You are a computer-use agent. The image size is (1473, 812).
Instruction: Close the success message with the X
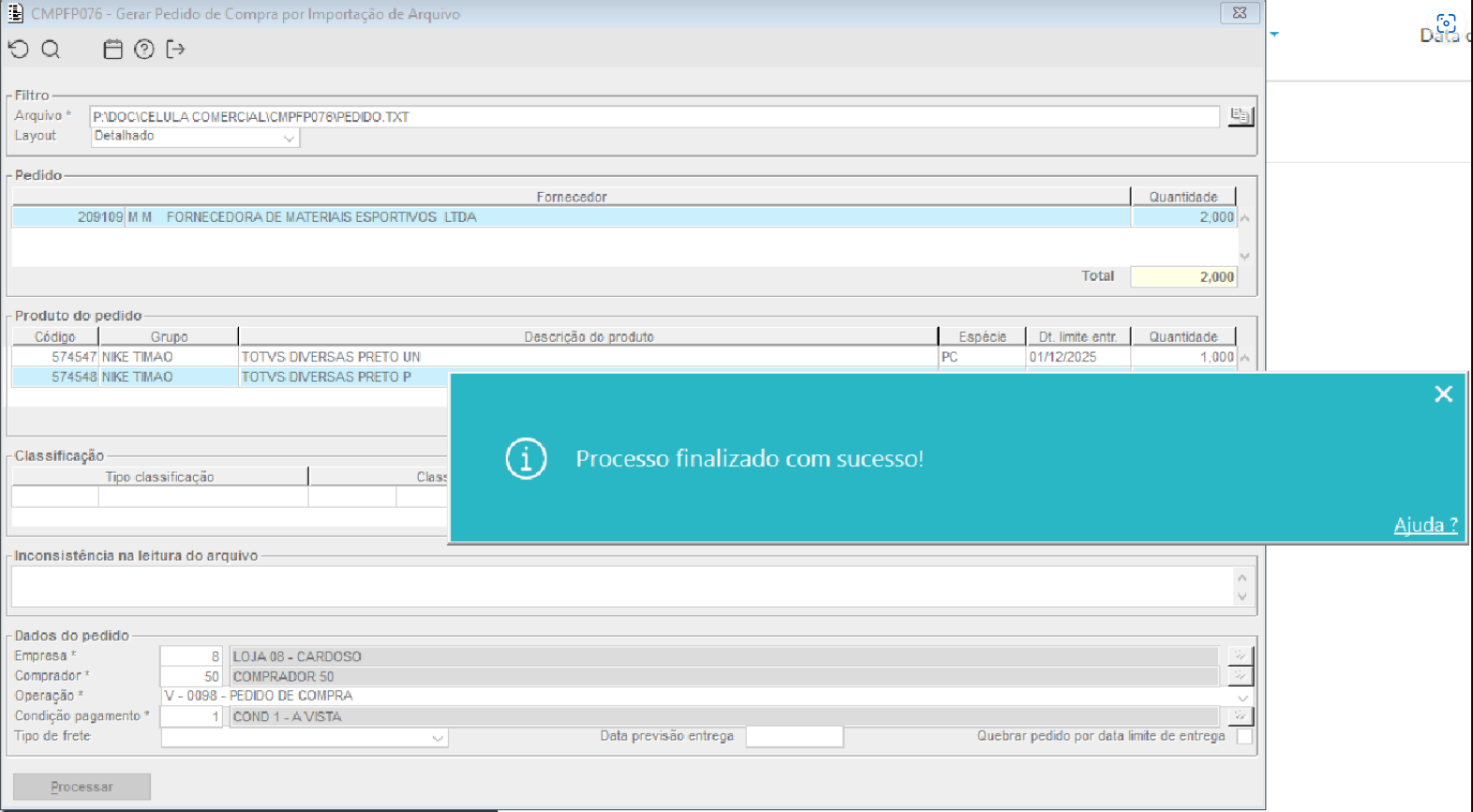coord(1443,394)
